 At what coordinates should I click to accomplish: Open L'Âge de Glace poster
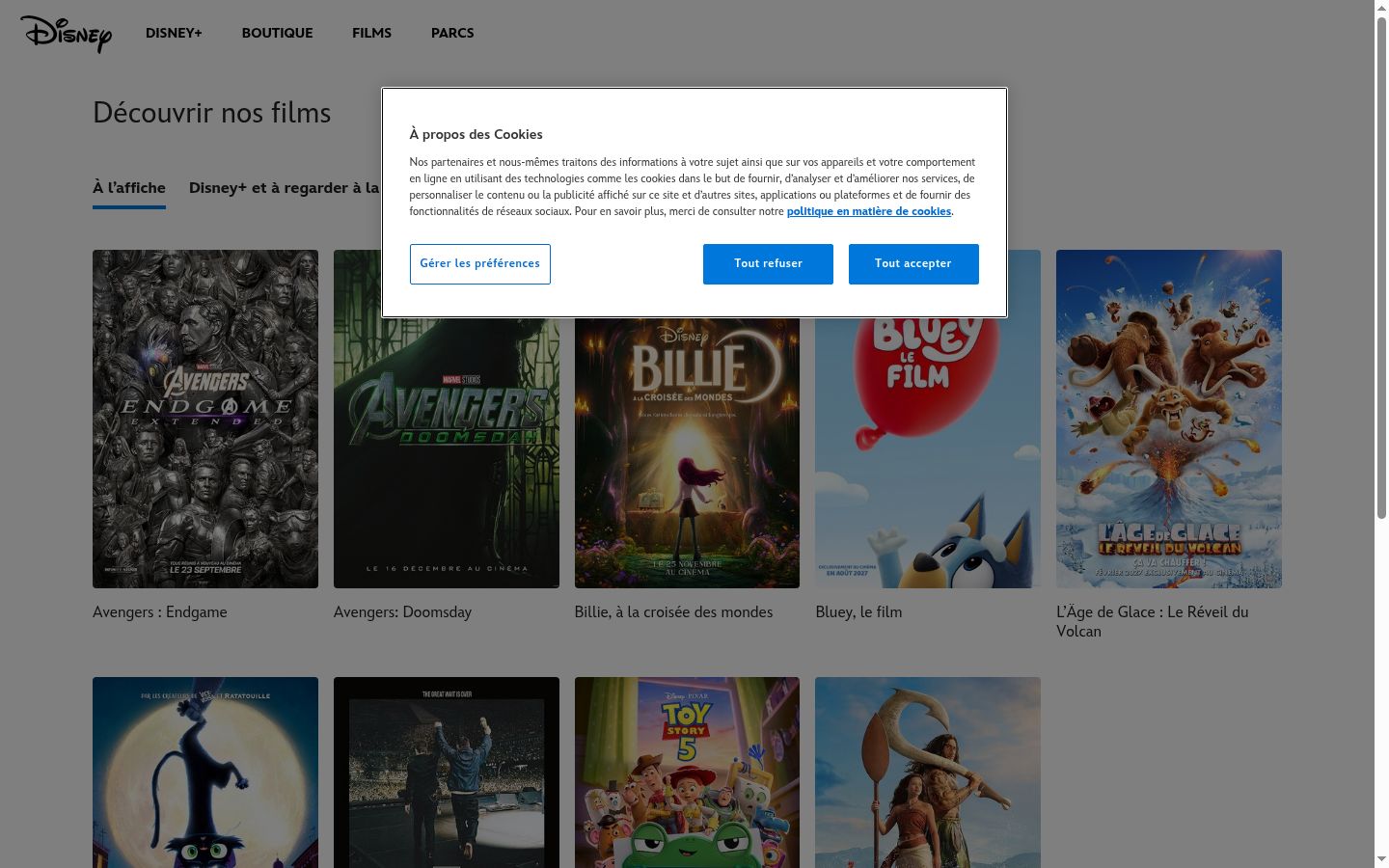pyautogui.click(x=1169, y=419)
